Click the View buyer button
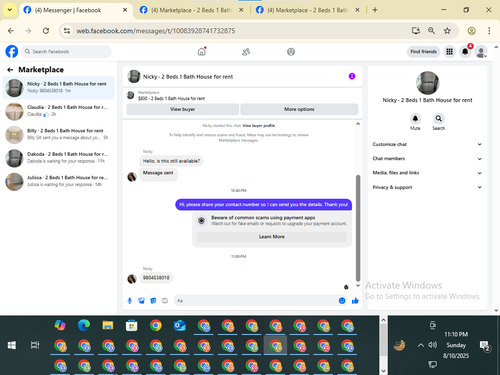Viewport: 500px width, 375px height. pos(182,109)
